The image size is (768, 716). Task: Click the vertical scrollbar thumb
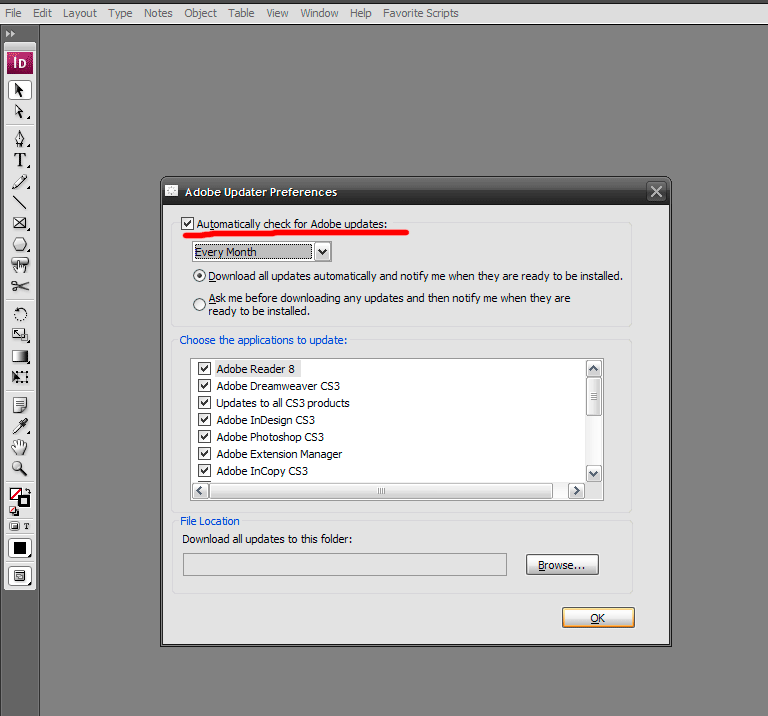pos(594,397)
